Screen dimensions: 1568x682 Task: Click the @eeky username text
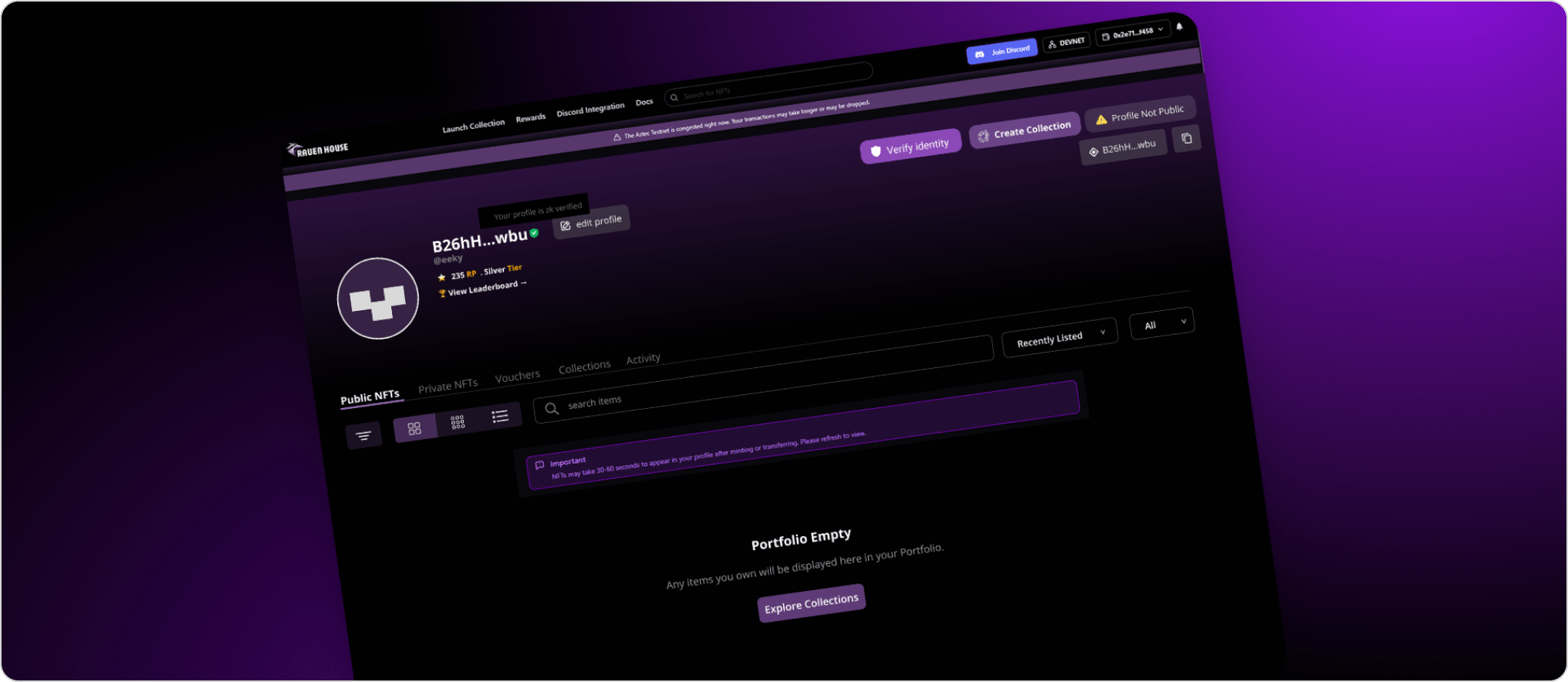tap(448, 259)
